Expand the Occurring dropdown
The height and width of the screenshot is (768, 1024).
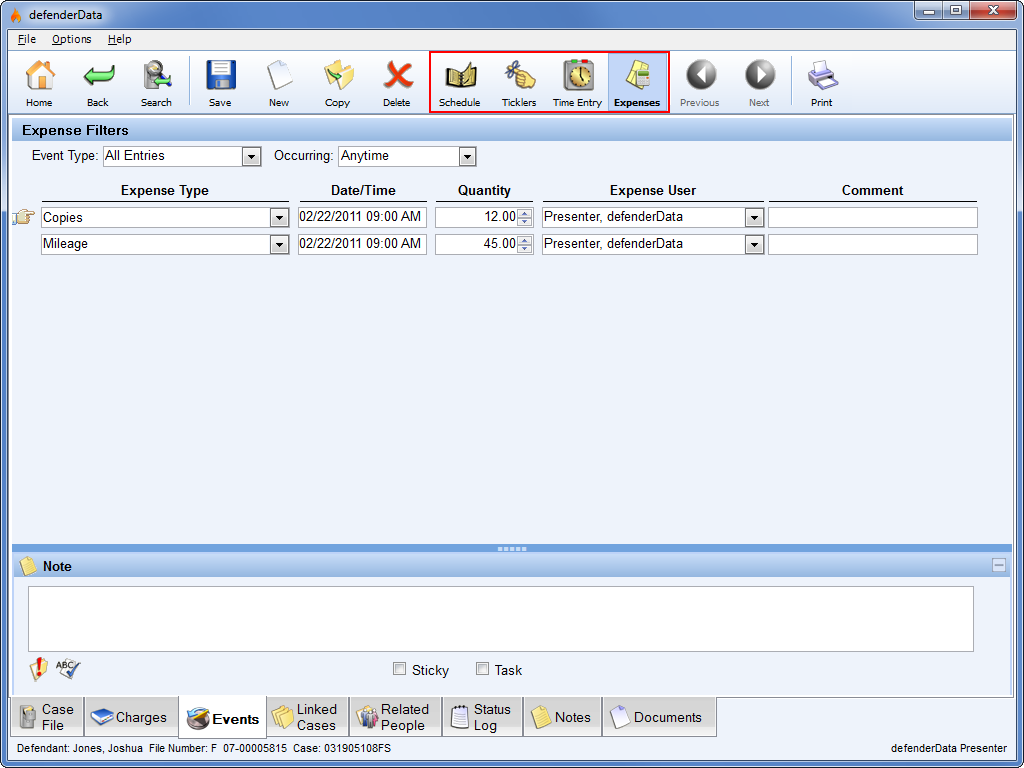(466, 157)
